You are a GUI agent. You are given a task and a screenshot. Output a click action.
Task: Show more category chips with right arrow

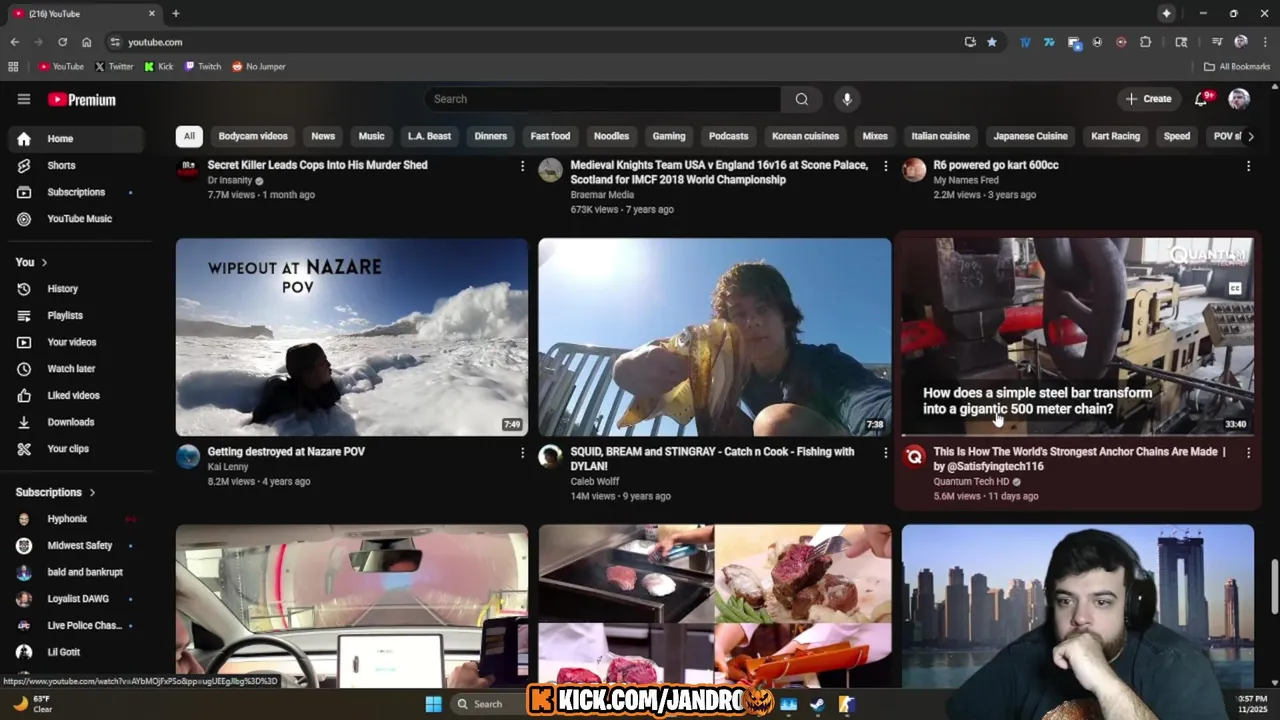[1250, 136]
